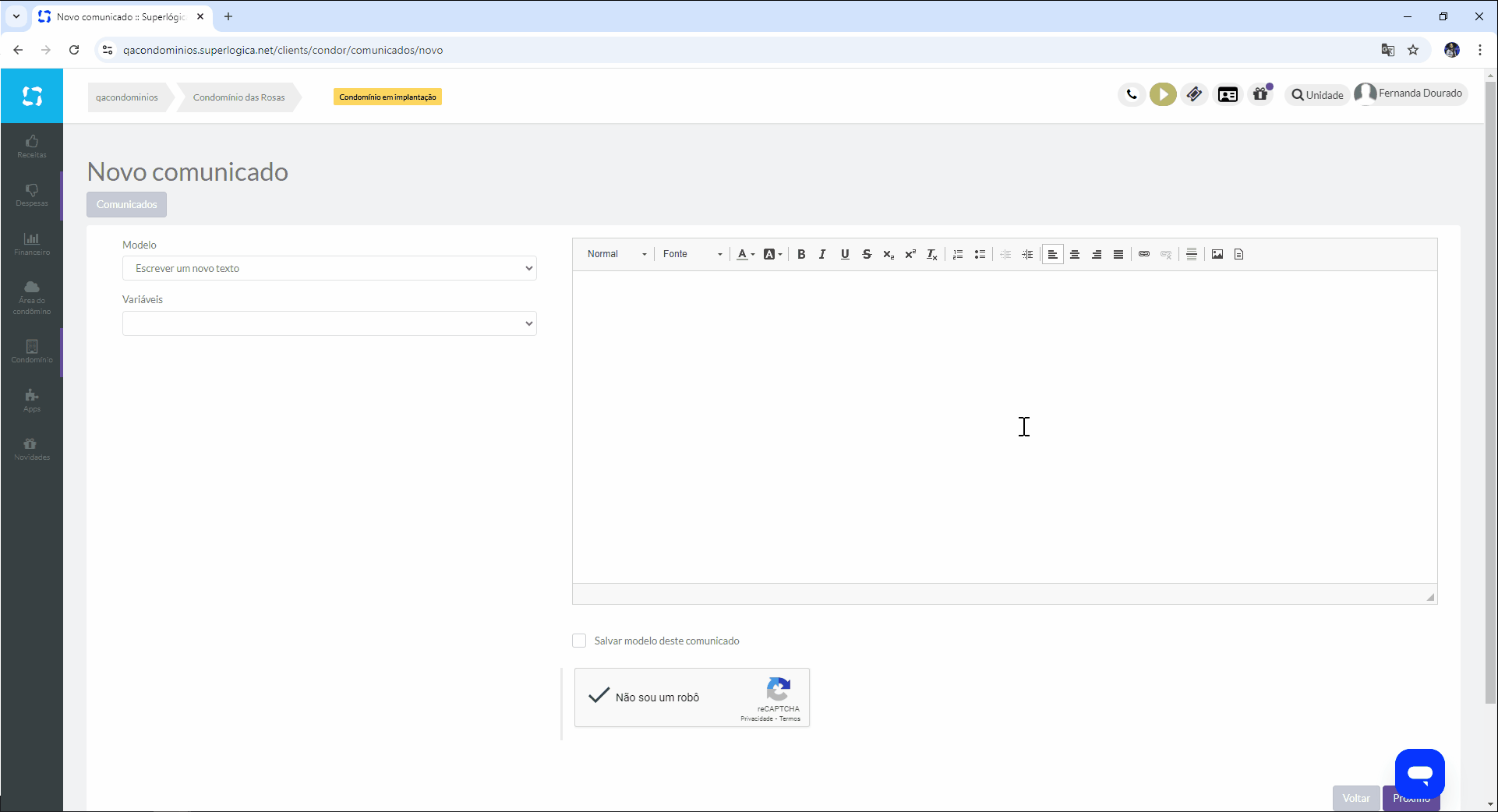Insert an image into the editor
This screenshot has width=1498, height=812.
pos(1217,254)
